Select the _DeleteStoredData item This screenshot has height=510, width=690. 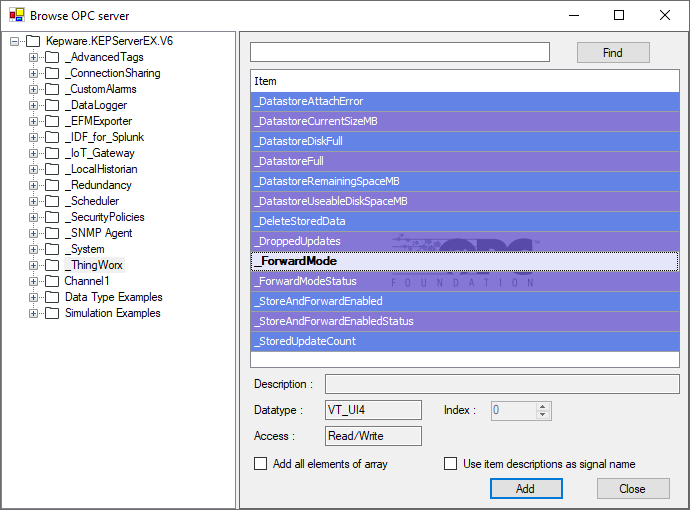click(465, 221)
